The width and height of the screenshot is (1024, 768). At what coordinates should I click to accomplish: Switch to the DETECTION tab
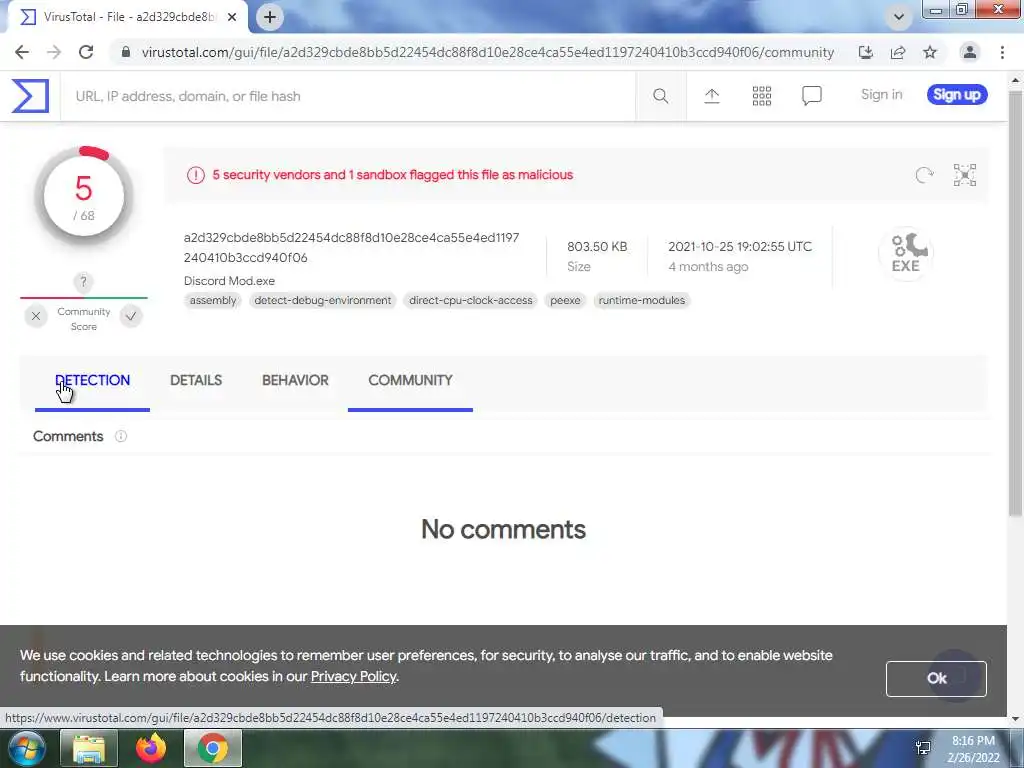point(92,381)
